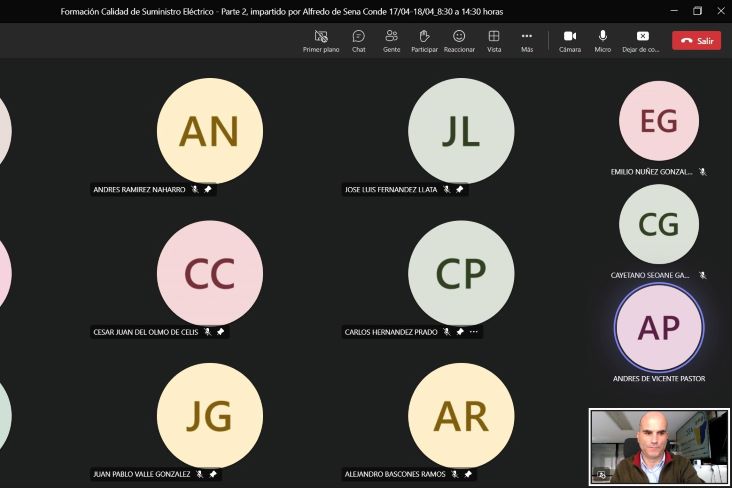Image resolution: width=732 pixels, height=488 pixels.
Task: Select the JL avatar tile
Action: pos(461,131)
